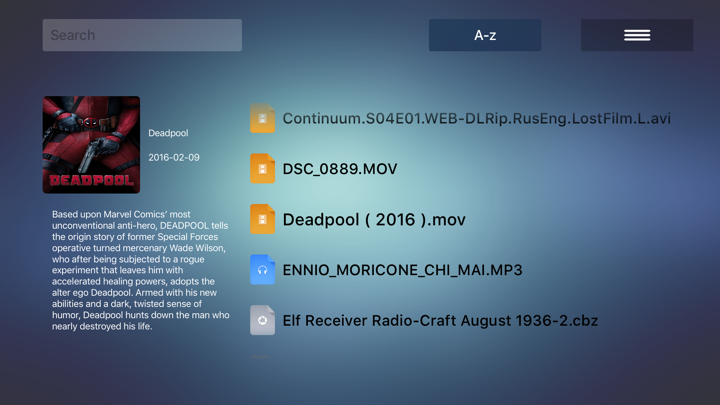Click the Deadpool title label beside poster
This screenshot has width=720, height=405.
(x=168, y=133)
